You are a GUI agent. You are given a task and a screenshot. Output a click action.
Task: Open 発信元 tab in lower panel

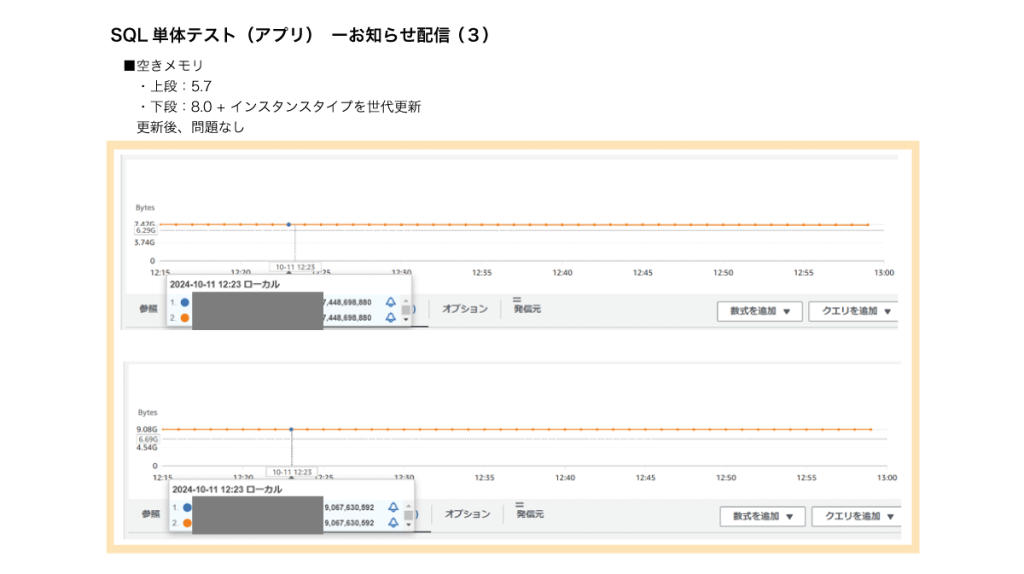point(529,514)
